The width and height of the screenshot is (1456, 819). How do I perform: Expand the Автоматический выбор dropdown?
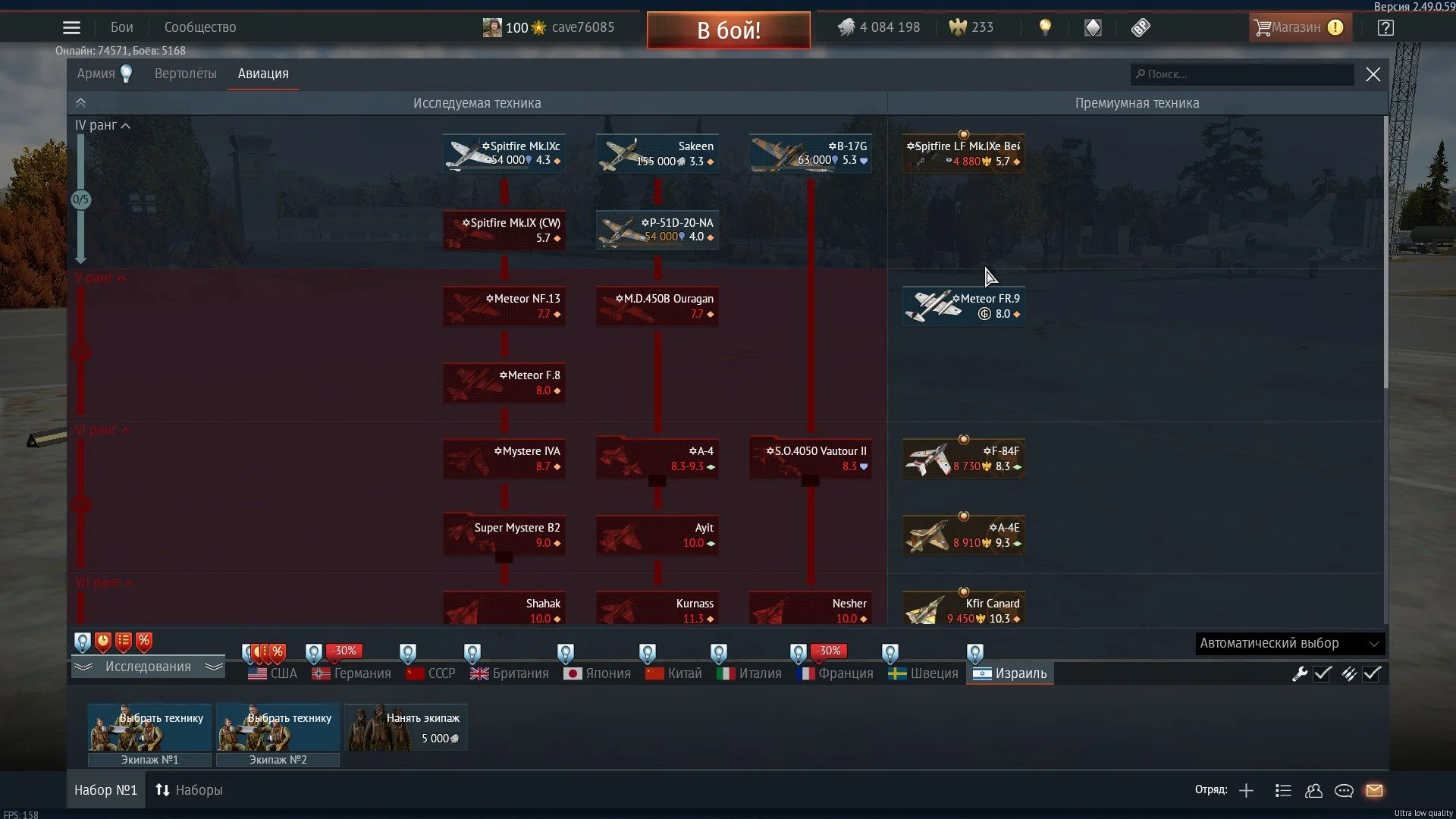click(x=1289, y=643)
